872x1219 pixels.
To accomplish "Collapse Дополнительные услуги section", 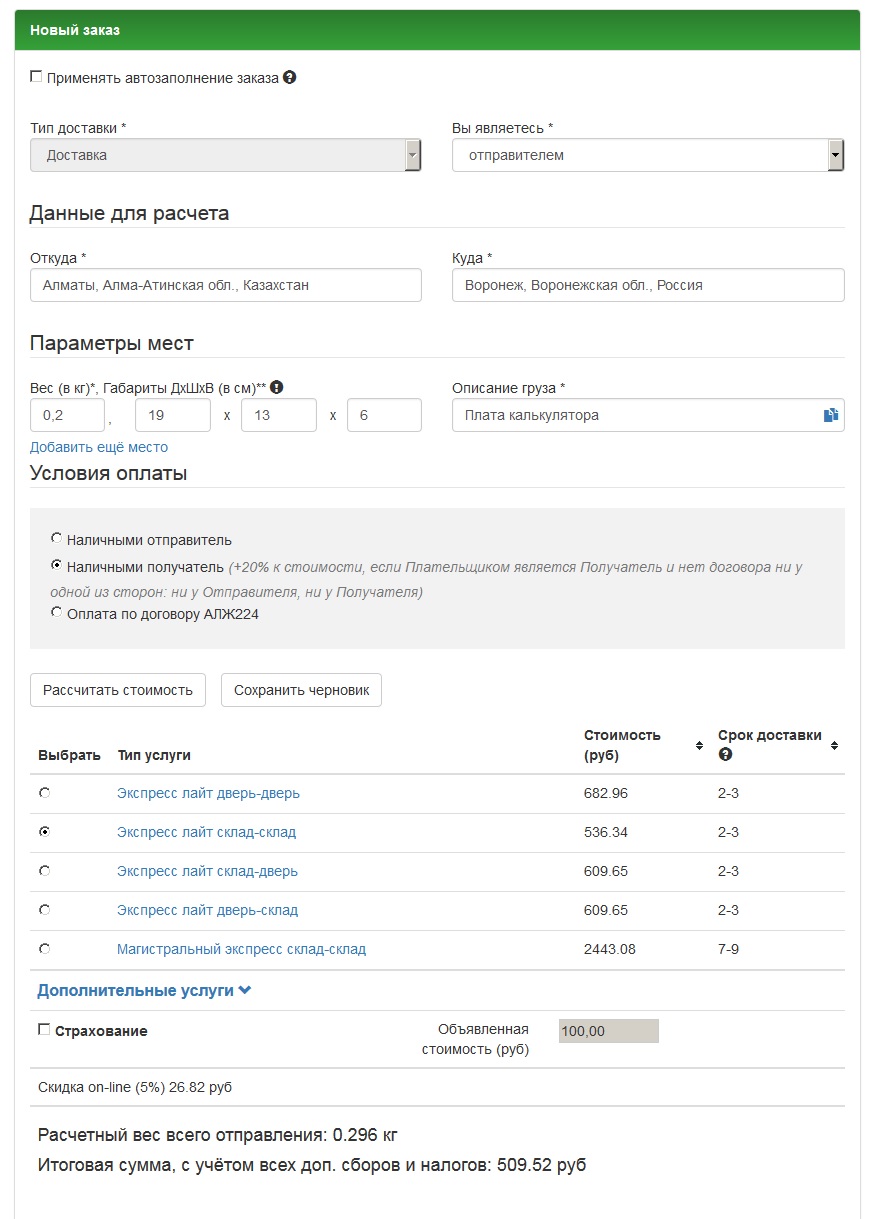I will click(x=144, y=990).
